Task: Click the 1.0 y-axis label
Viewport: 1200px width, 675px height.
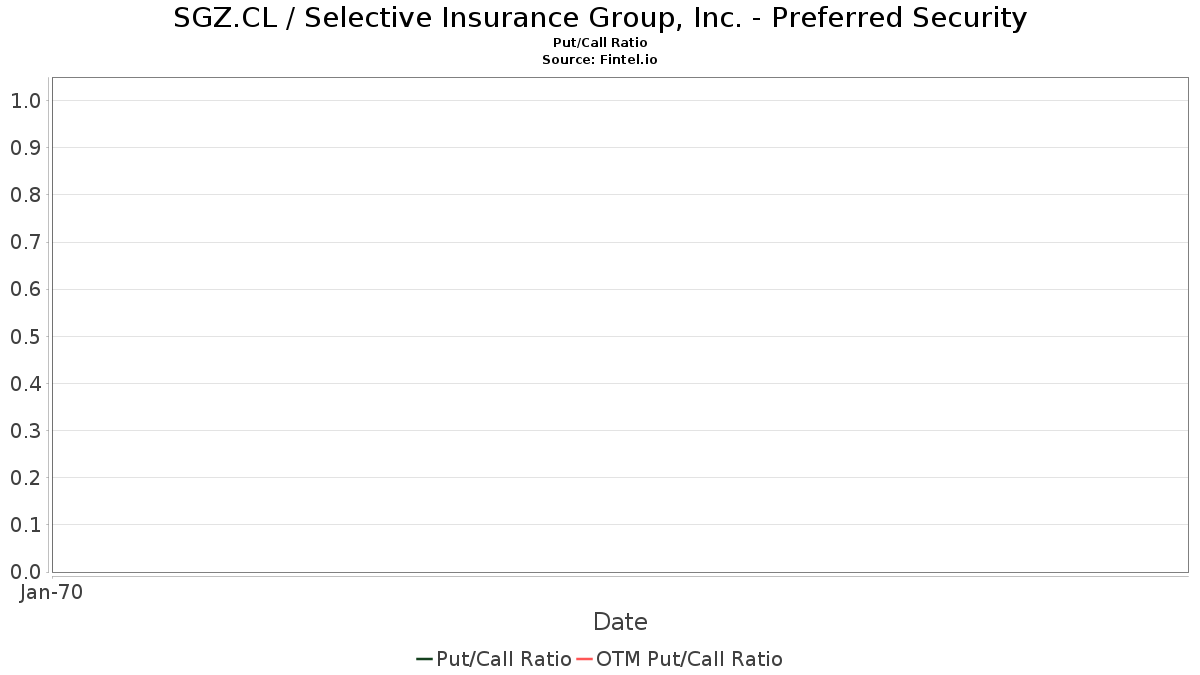Action: [x=26, y=100]
